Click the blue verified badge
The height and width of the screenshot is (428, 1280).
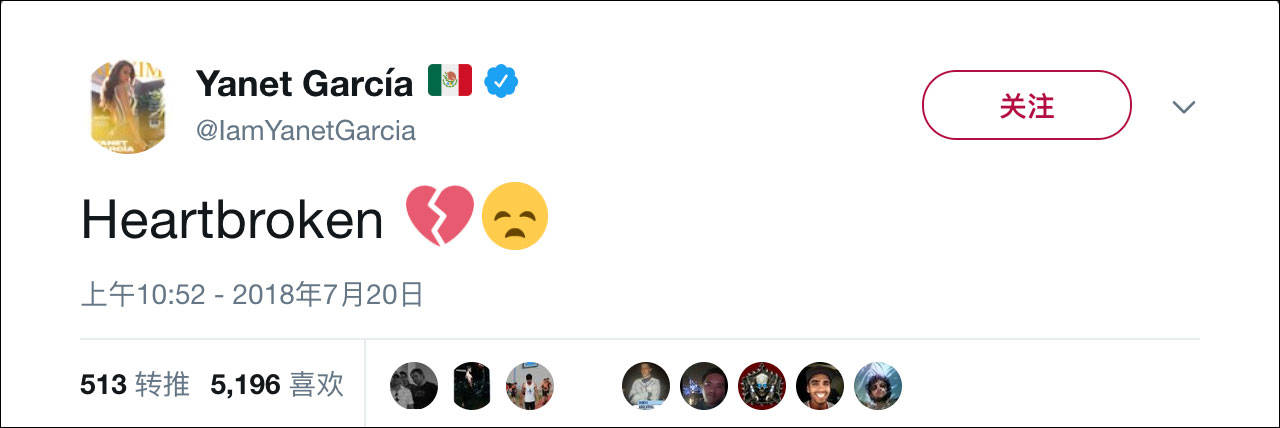click(x=500, y=82)
